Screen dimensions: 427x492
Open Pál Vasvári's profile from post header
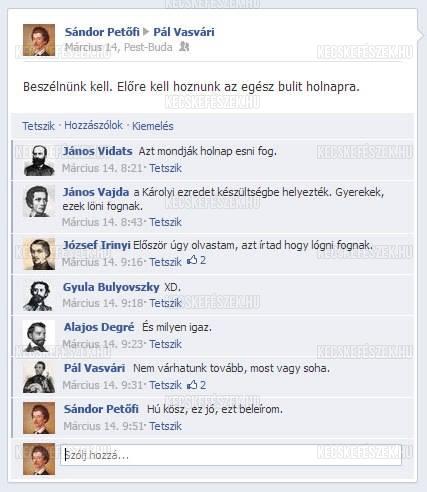coord(184,32)
